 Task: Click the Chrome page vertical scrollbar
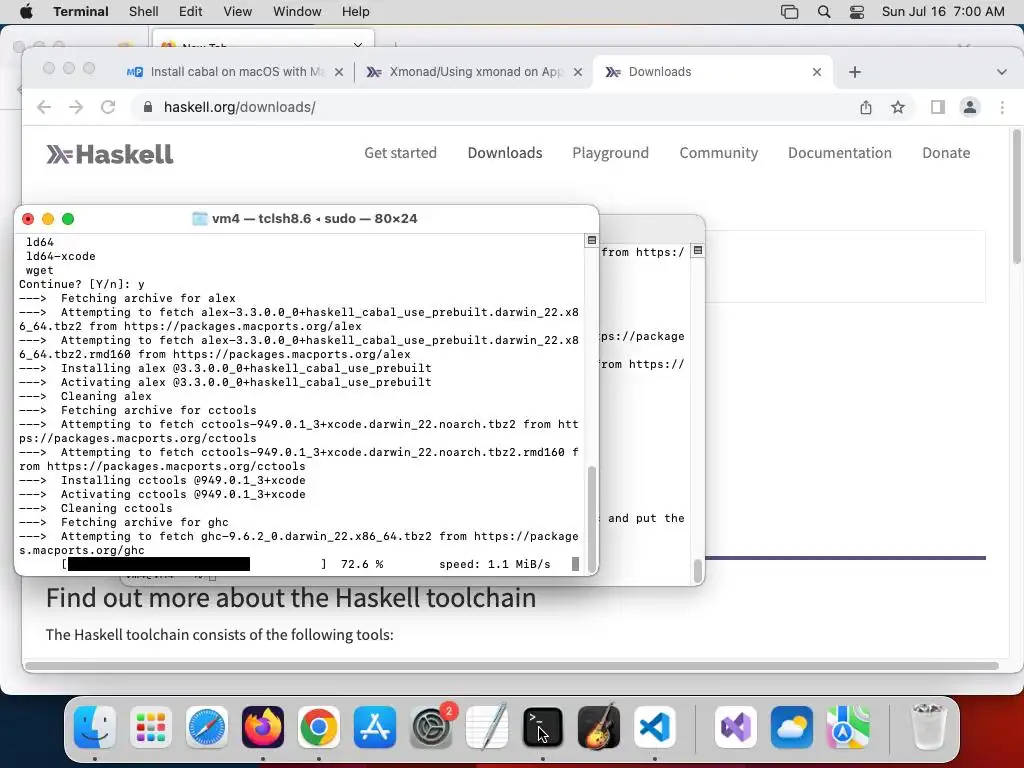pyautogui.click(x=1016, y=196)
